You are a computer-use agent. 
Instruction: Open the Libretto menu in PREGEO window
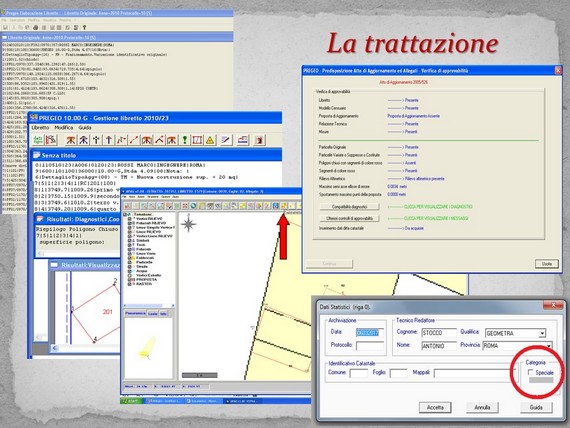click(x=40, y=128)
